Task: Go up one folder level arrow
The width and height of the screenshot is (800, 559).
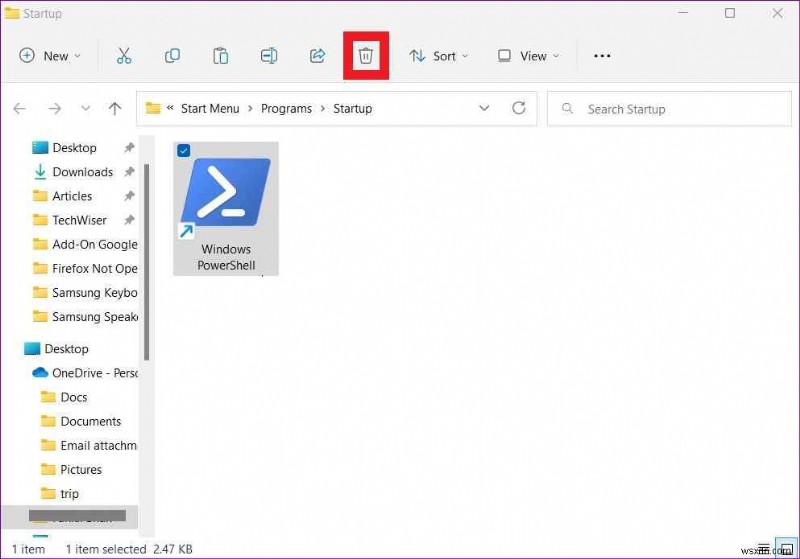Action: pyautogui.click(x=115, y=108)
